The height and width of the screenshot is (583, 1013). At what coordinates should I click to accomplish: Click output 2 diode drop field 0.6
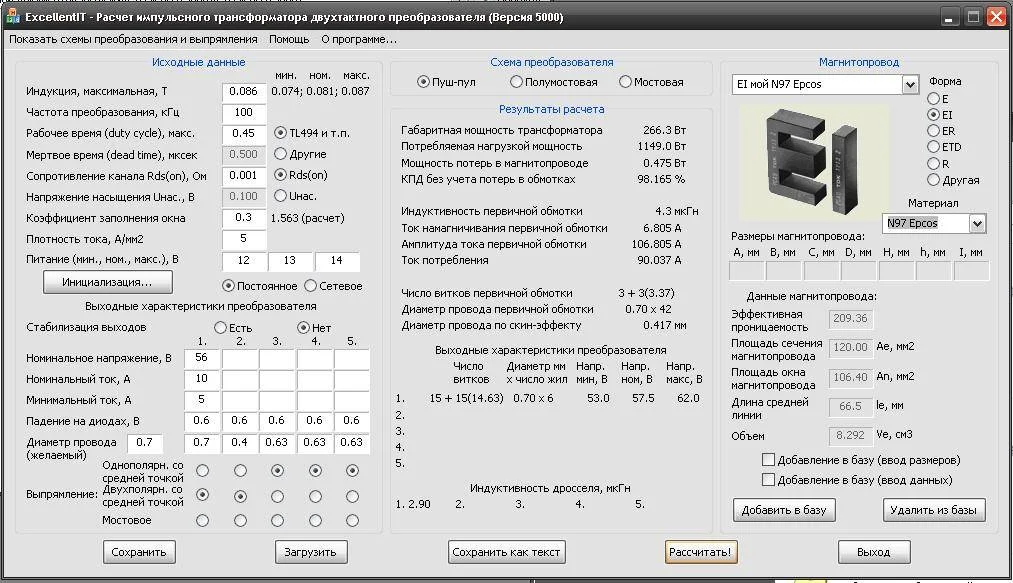coord(240,421)
